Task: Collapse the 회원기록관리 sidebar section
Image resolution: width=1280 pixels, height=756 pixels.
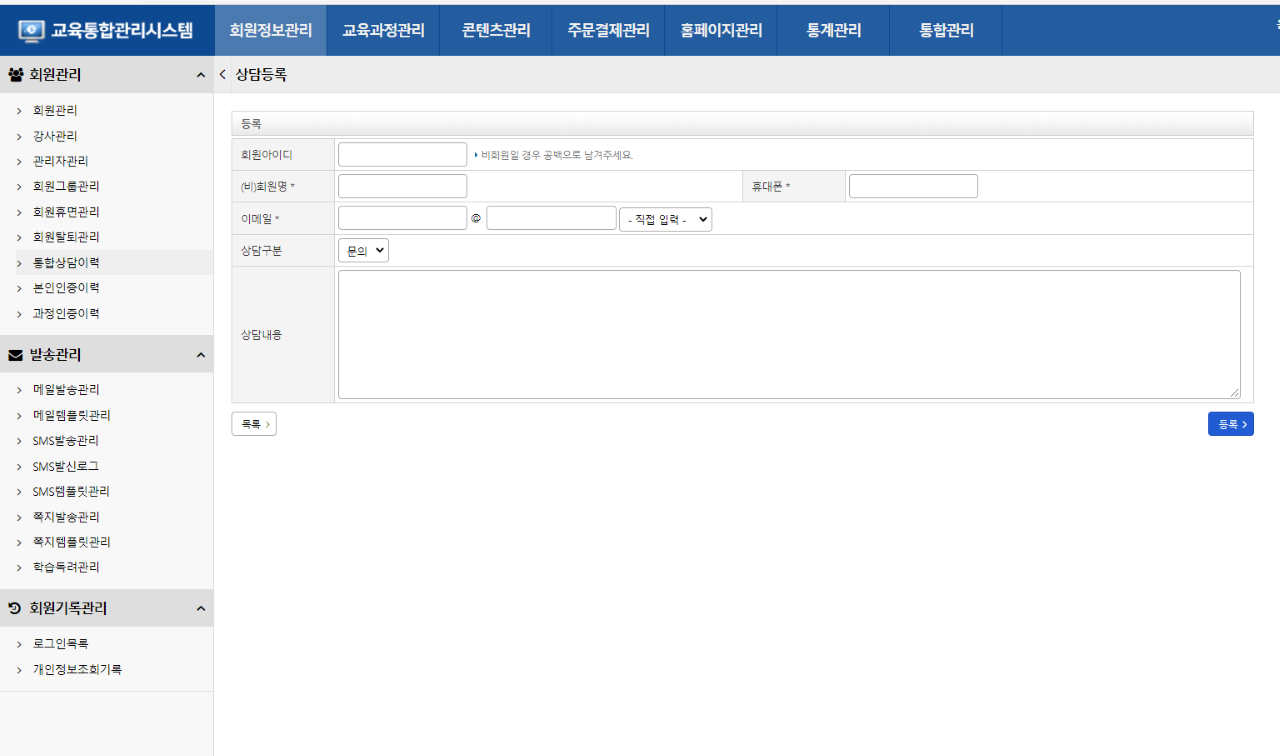Action: [x=200, y=608]
